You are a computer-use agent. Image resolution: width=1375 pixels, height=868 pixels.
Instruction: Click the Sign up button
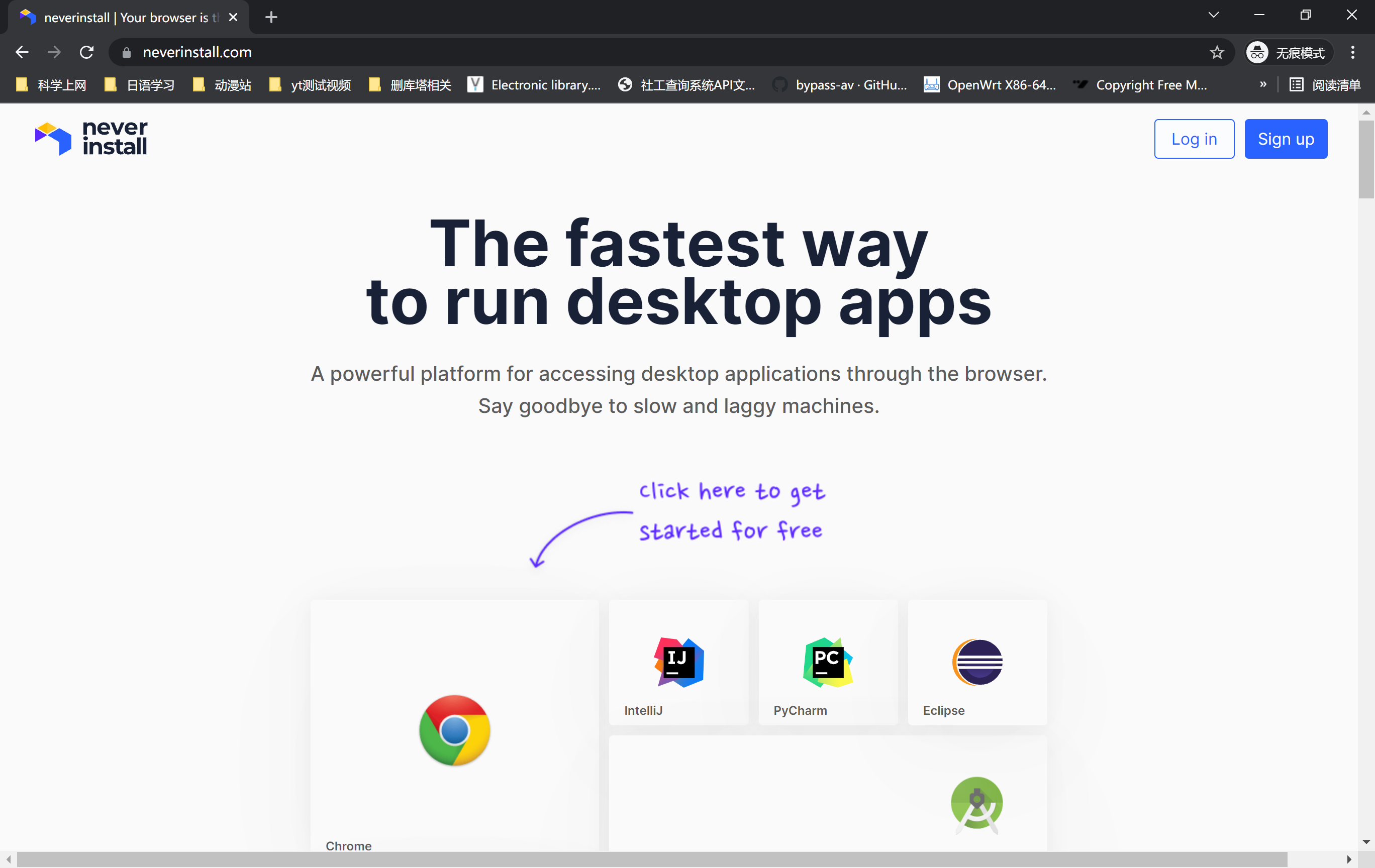(x=1286, y=139)
